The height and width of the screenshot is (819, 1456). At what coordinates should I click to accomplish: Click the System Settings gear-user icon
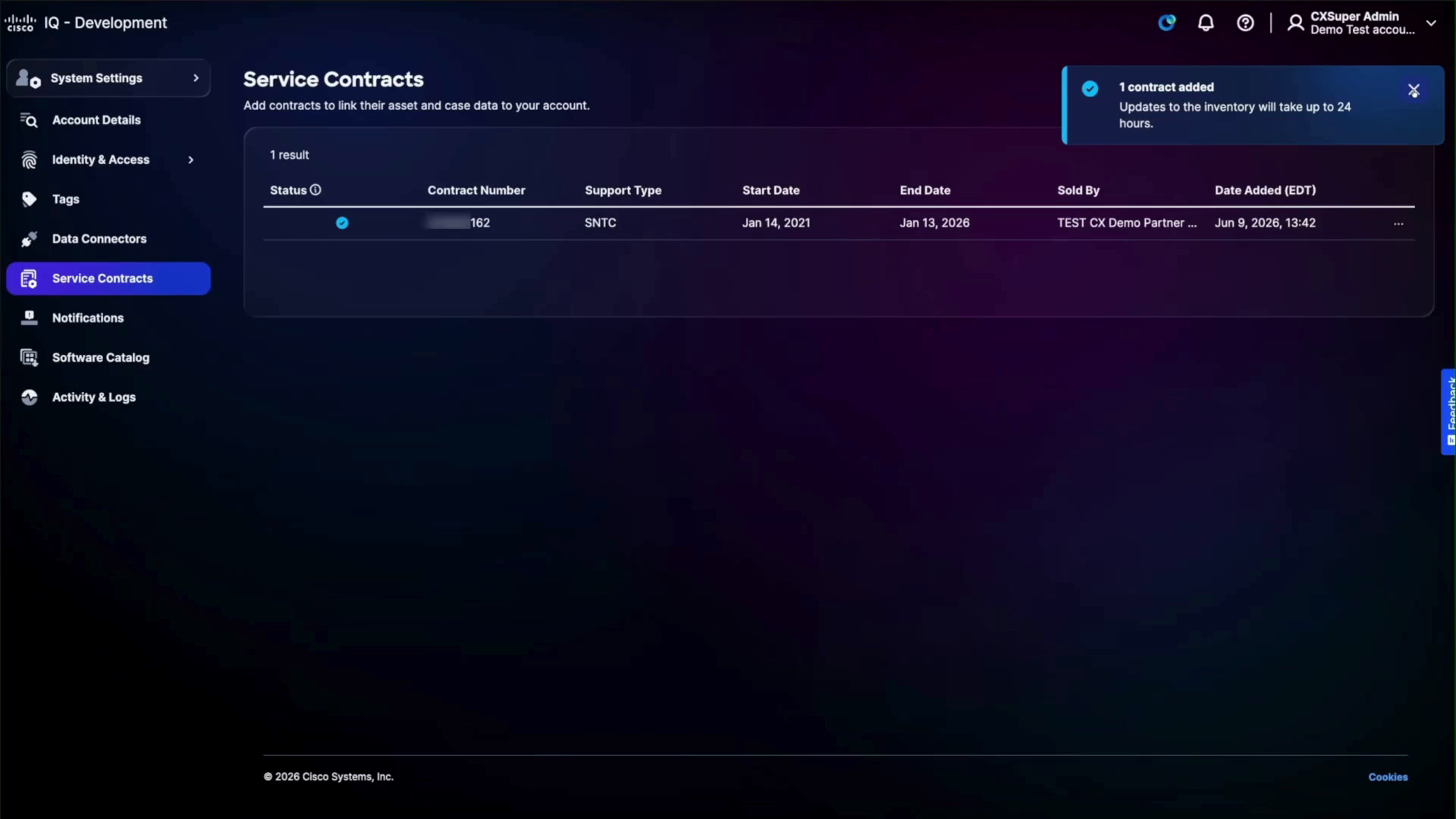click(28, 78)
